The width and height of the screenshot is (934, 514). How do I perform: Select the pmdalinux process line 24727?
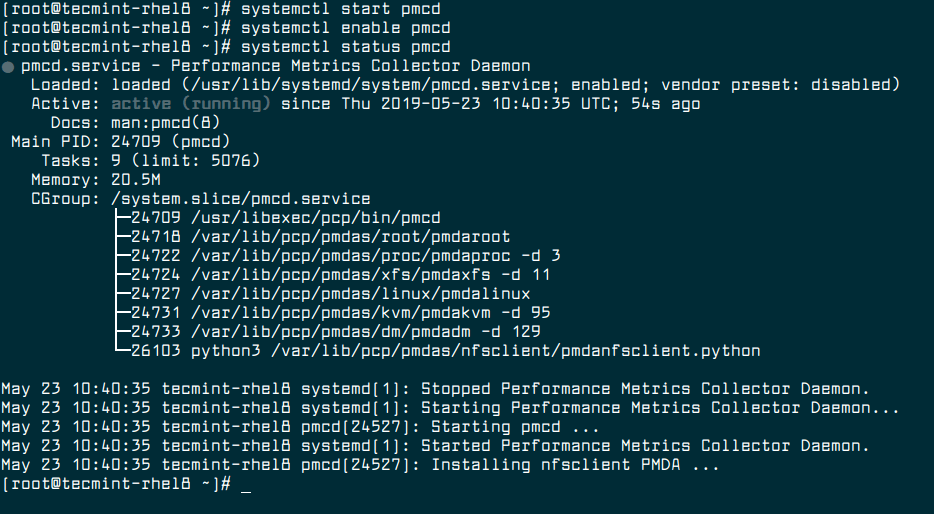click(x=331, y=294)
